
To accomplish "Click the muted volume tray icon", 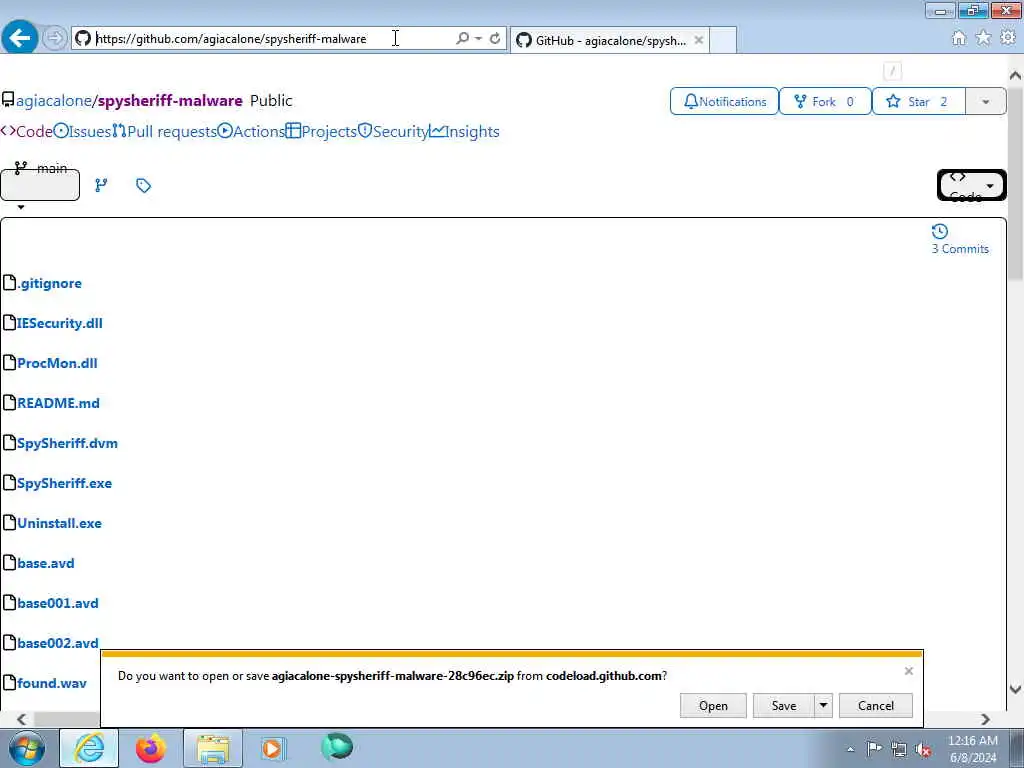I will pyautogui.click(x=923, y=750).
